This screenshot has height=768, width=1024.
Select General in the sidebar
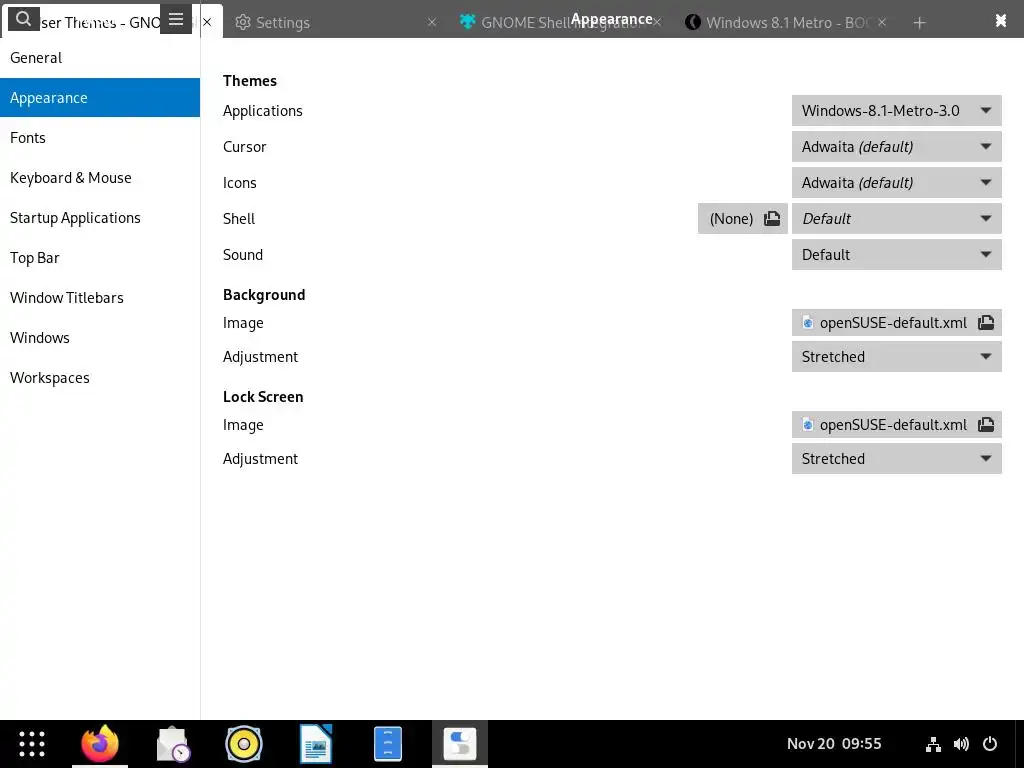pos(100,57)
